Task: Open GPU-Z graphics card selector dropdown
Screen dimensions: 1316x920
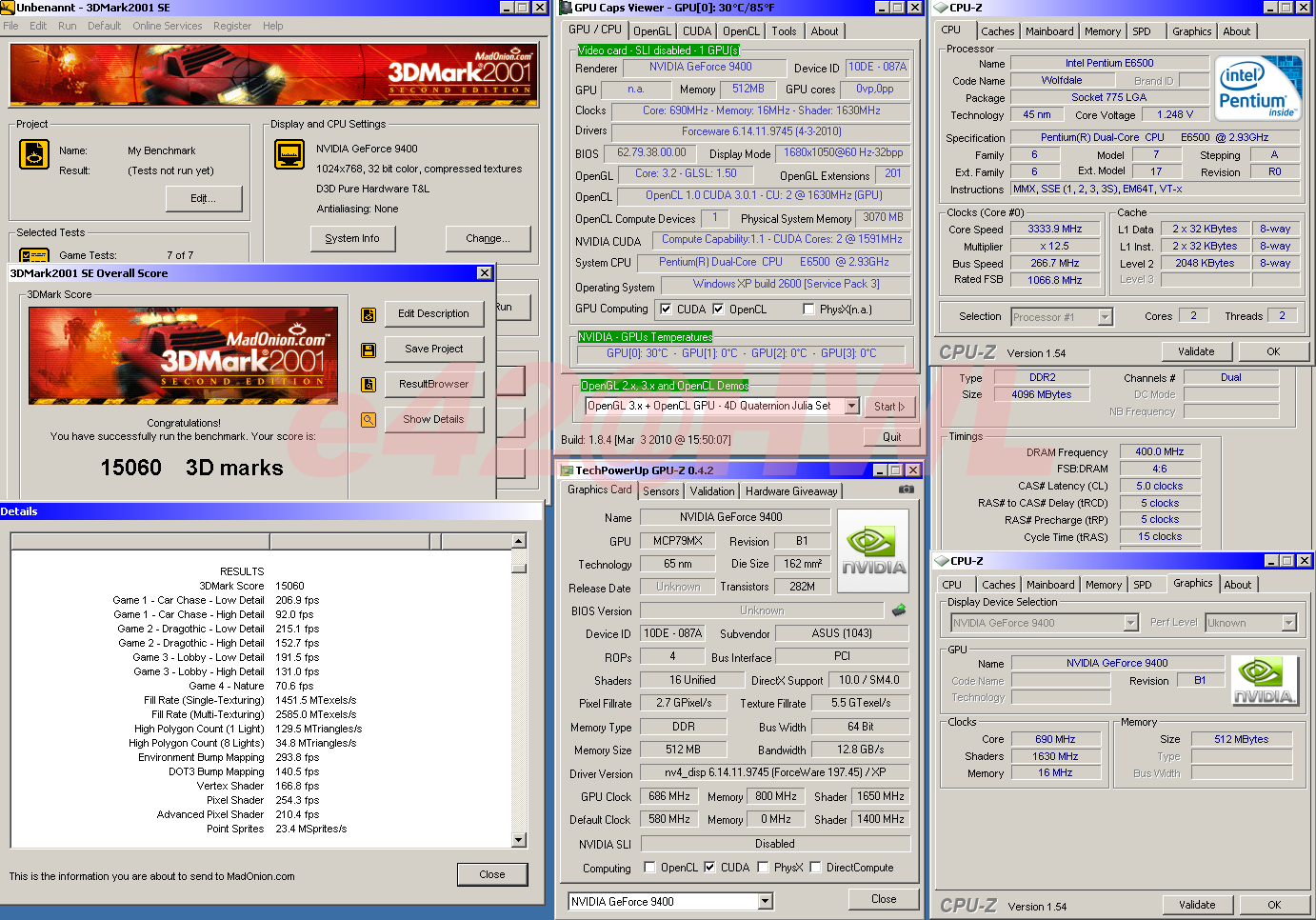Action: click(765, 902)
